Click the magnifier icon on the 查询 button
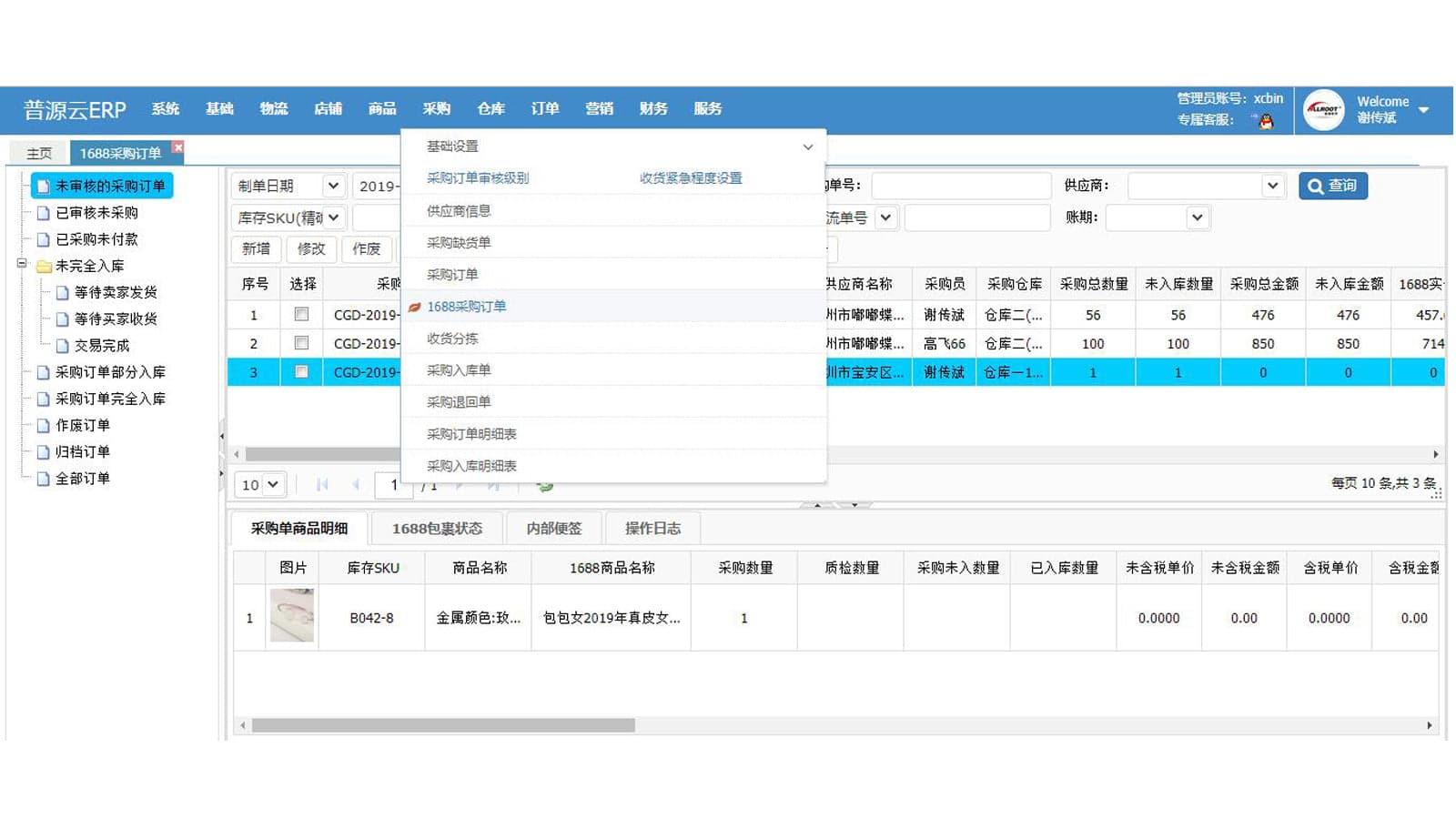Screen dimensions: 1456x819 [x=1314, y=186]
